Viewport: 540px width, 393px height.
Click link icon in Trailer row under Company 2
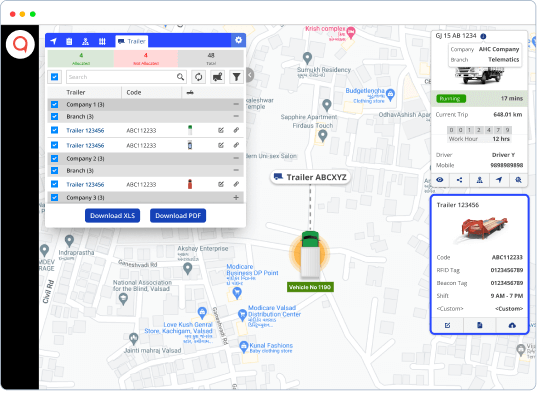tap(236, 184)
